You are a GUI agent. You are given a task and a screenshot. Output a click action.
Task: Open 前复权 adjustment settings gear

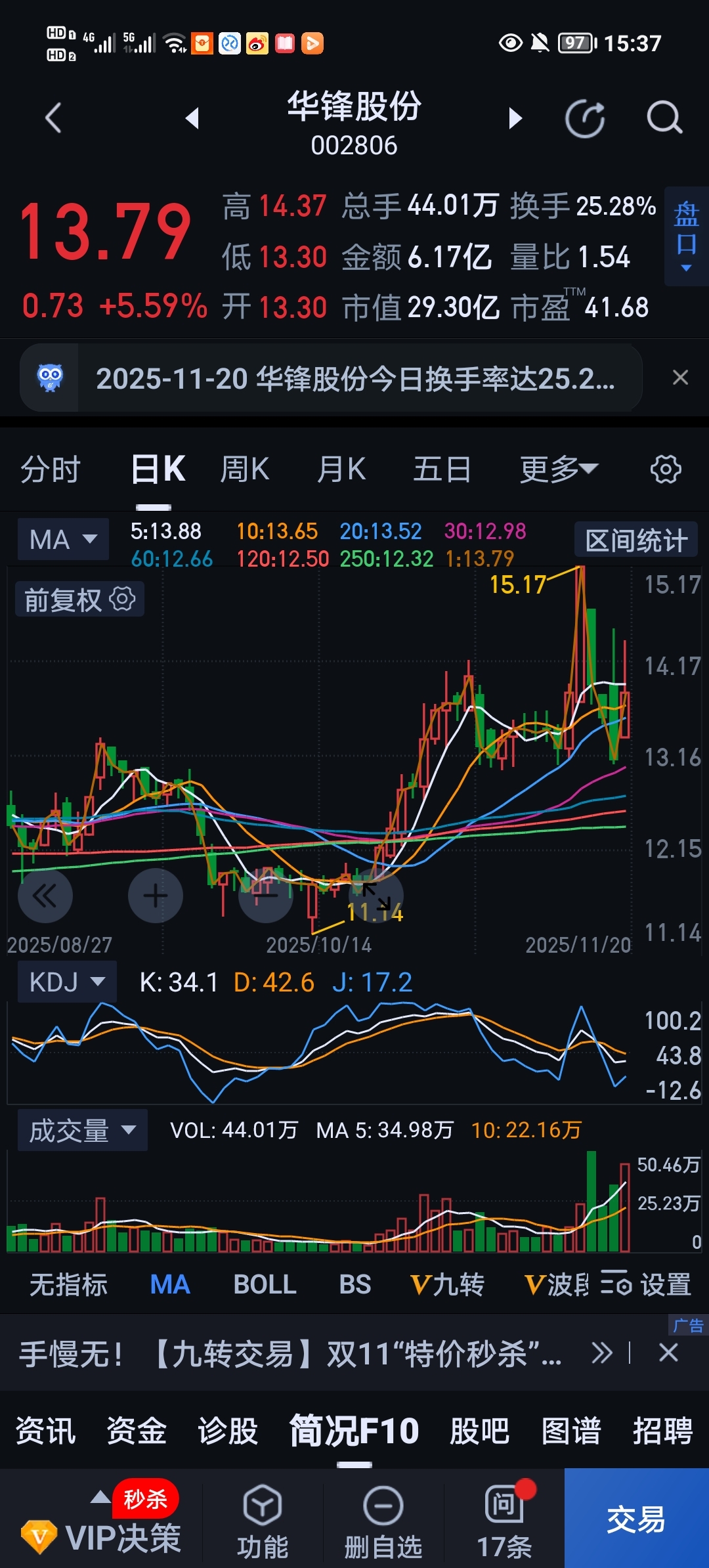[x=122, y=599]
